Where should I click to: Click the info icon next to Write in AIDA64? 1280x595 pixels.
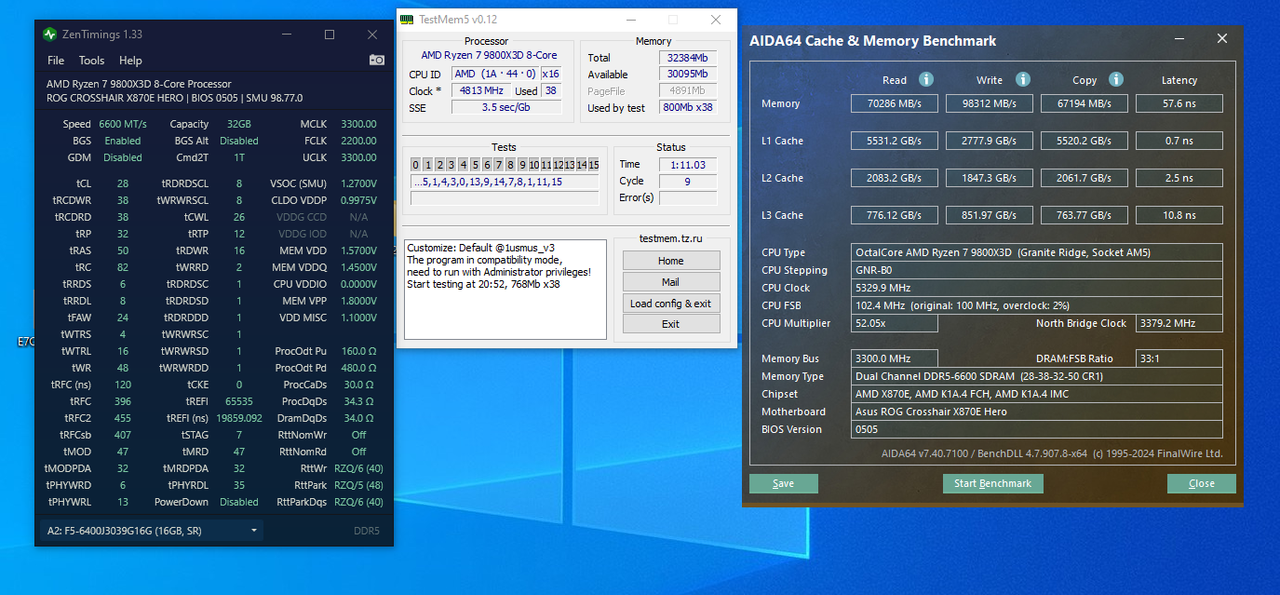click(x=1023, y=79)
